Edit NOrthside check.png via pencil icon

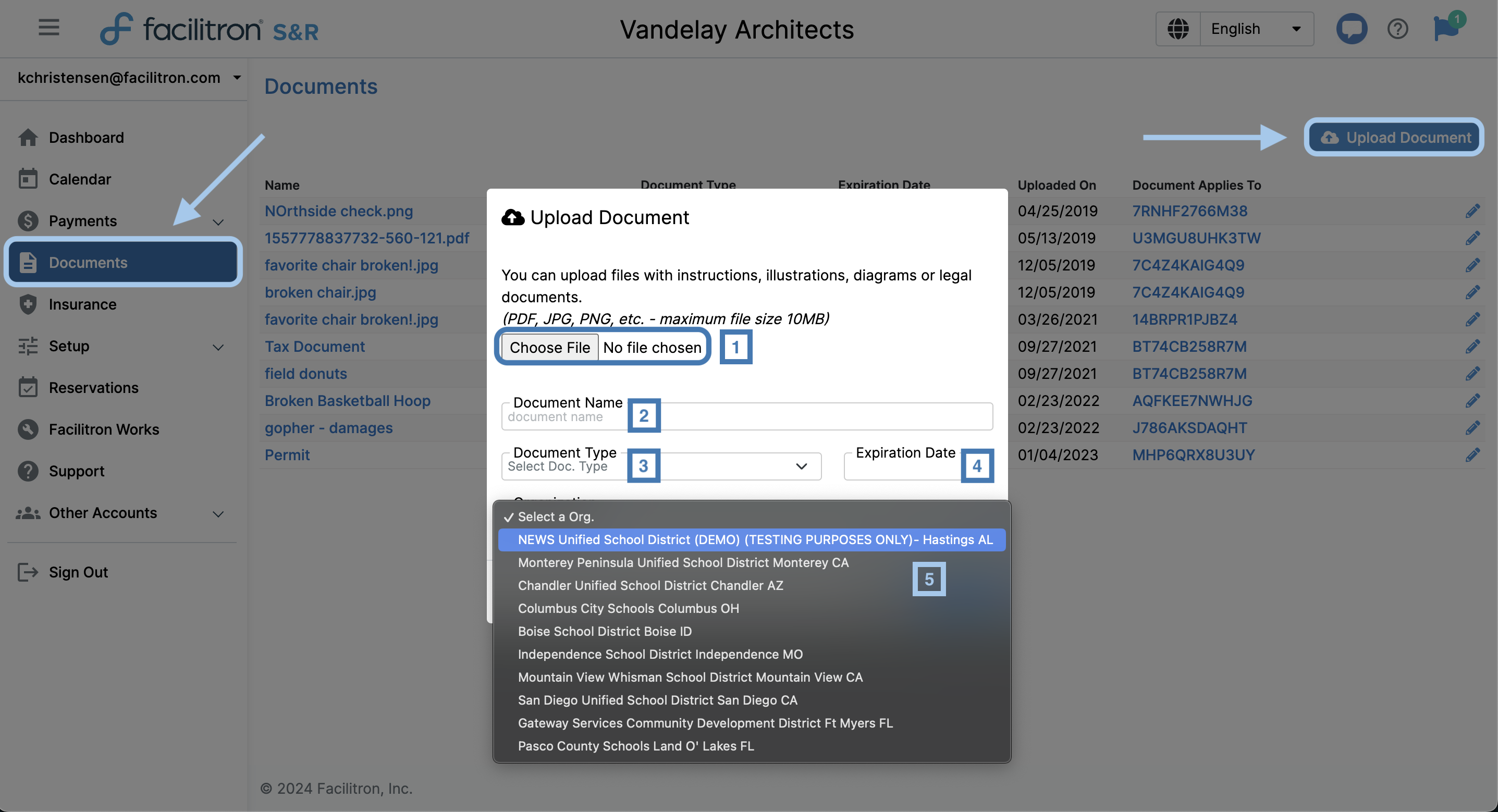point(1472,211)
